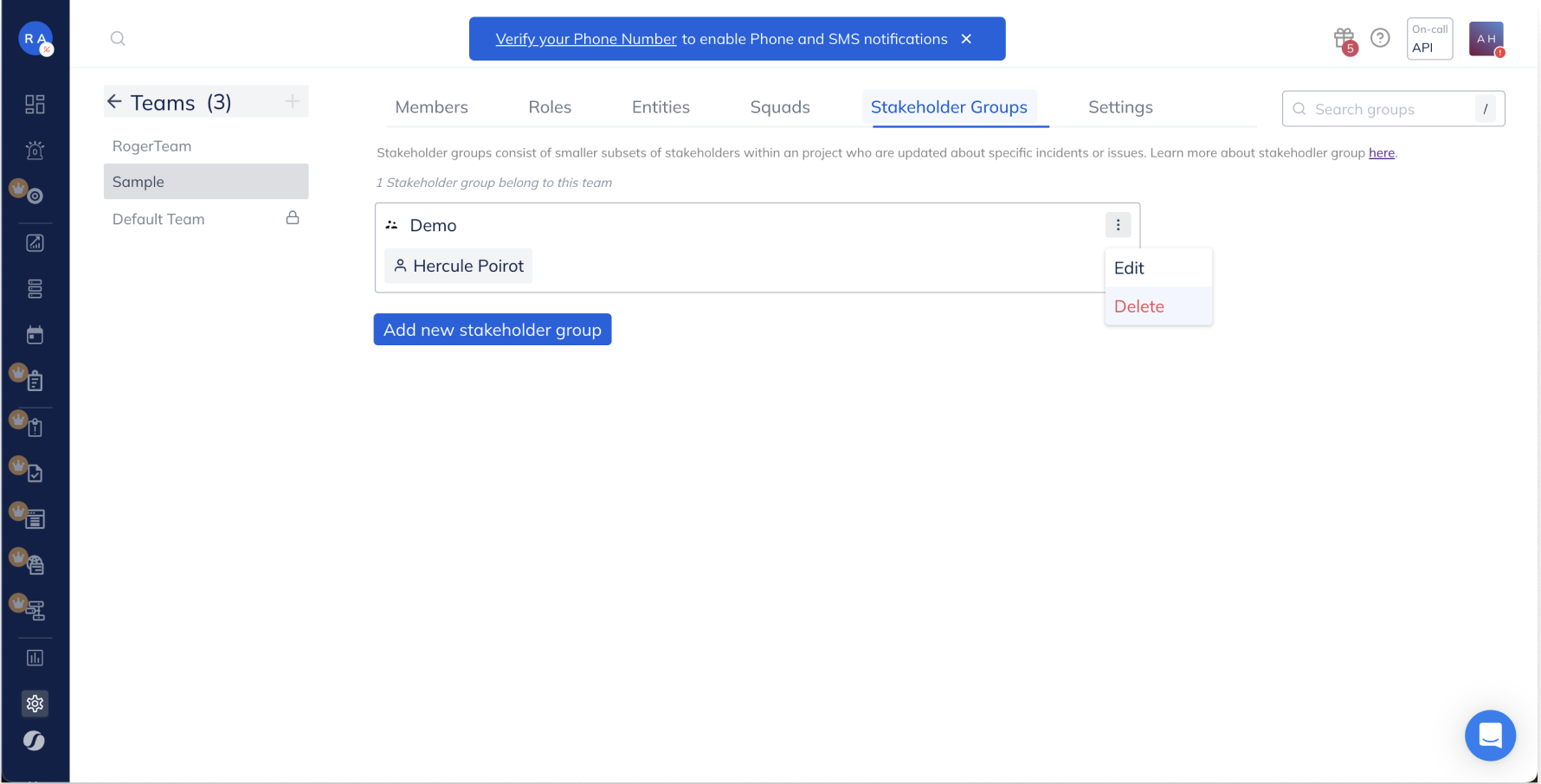
Task: Click the plus icon to add team
Action: 293,102
